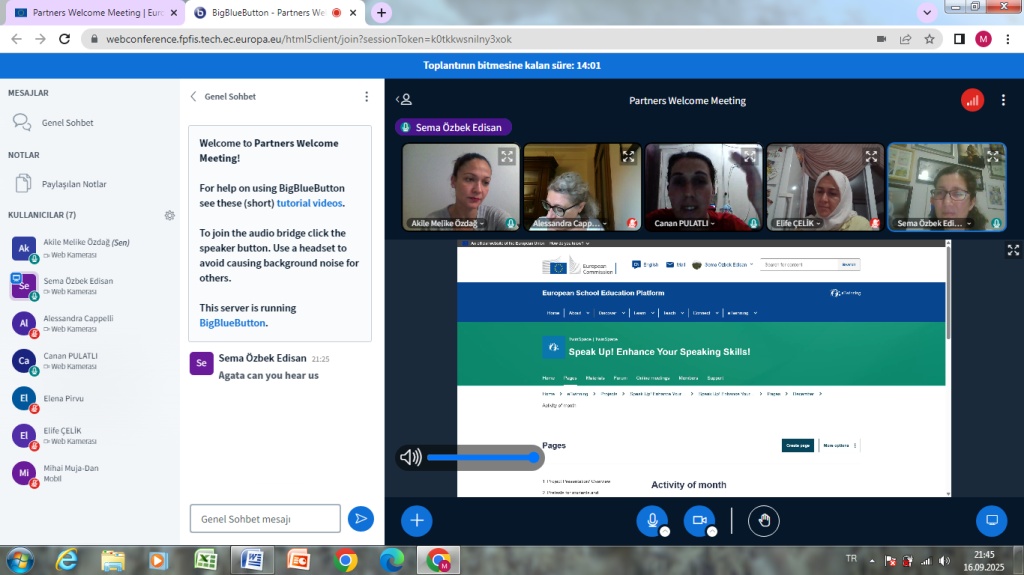Open chat options three-dot menu
This screenshot has height=575, width=1024.
[x=366, y=97]
